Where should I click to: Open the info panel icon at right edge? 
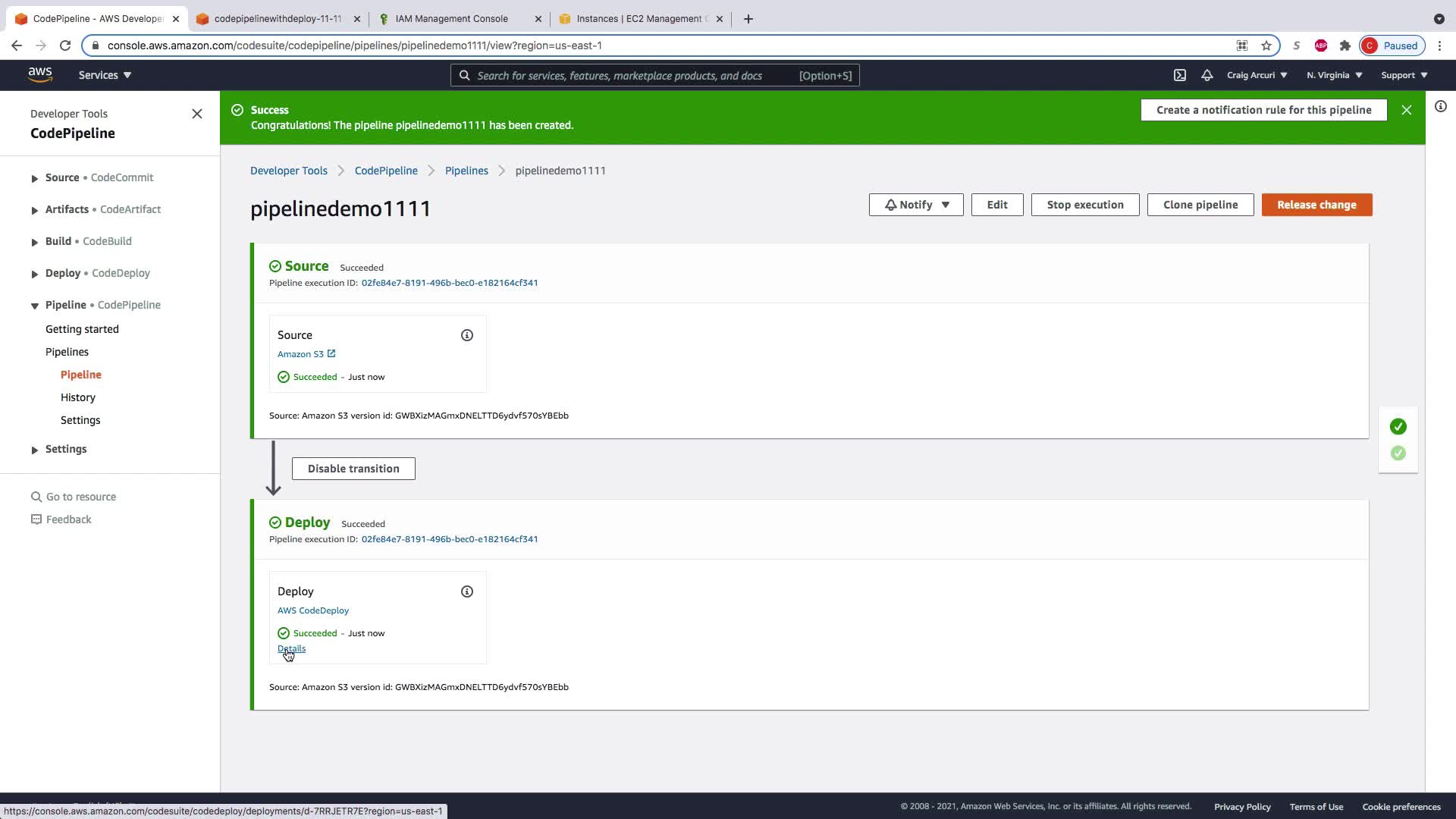1441,107
